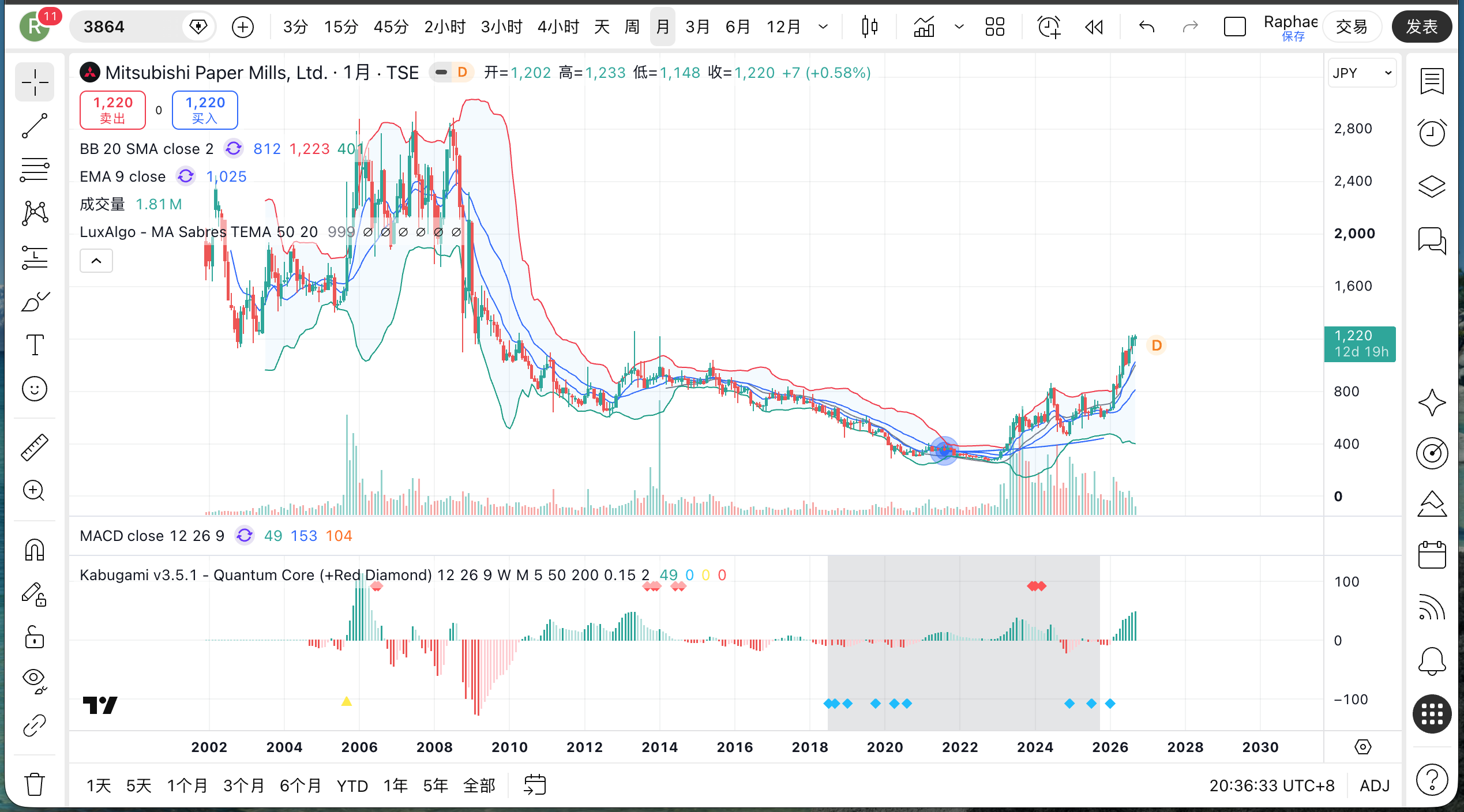Screen dimensions: 1464x812
Task: Choose the 12月 interval
Action: [783, 27]
